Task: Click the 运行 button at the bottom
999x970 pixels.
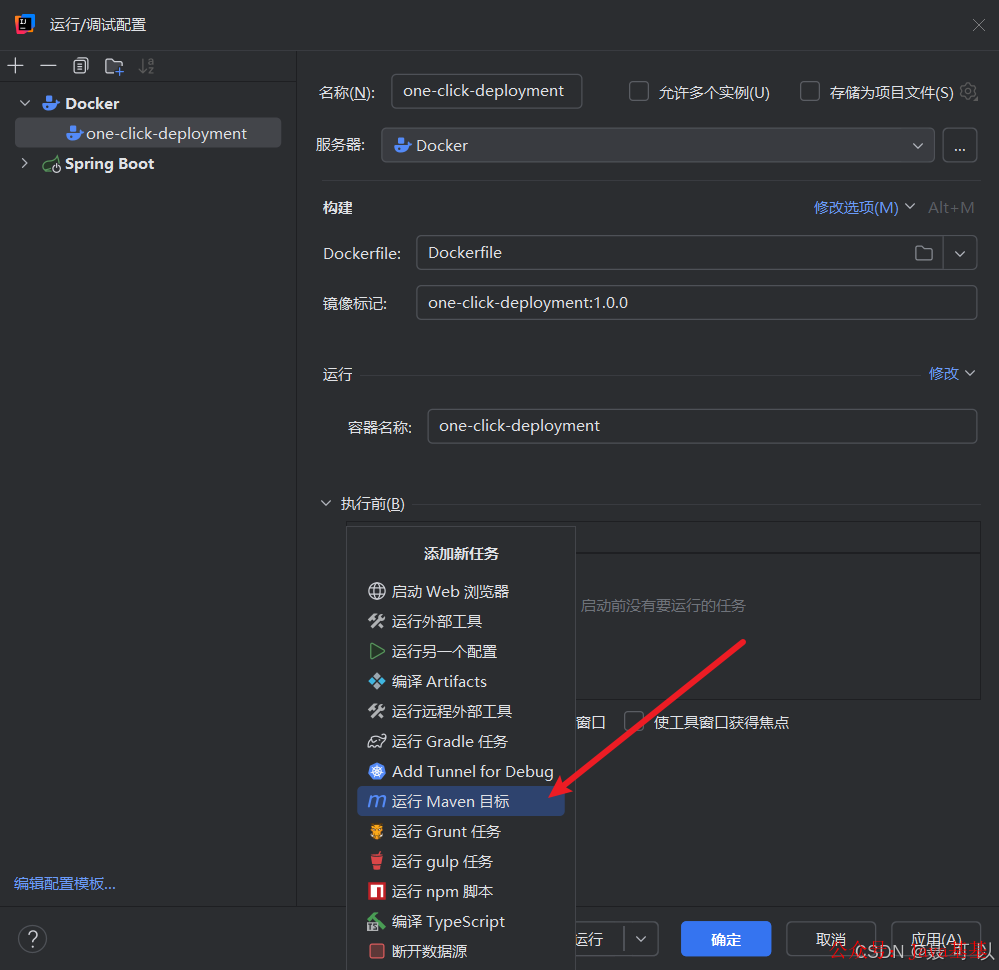Action: (599, 939)
